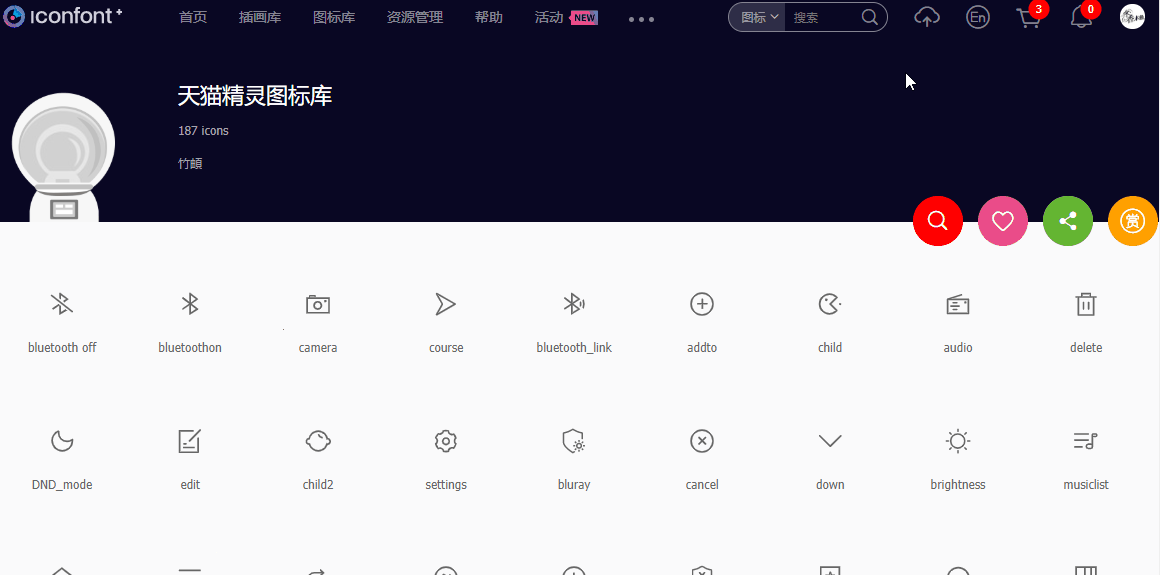The image size is (1160, 575).
Task: Open 资源管理 in the navigation
Action: (415, 17)
